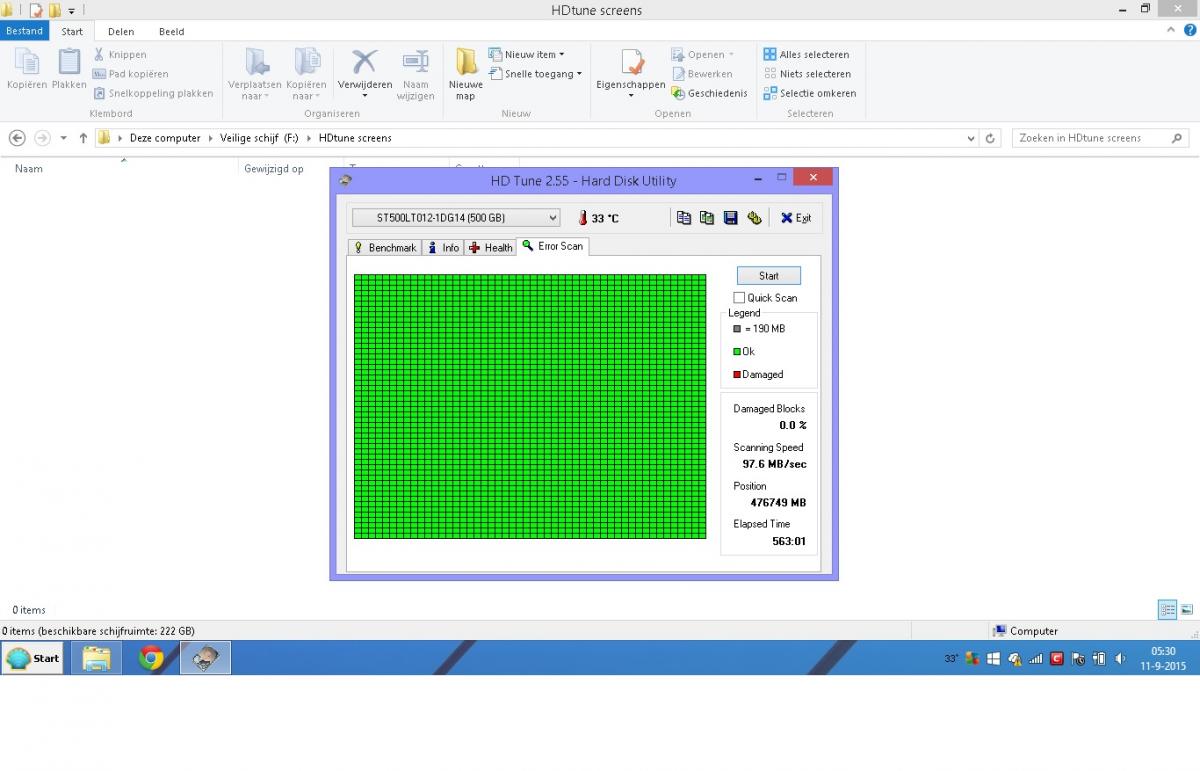This screenshot has width=1200, height=771.
Task: Launch Google Chrome from the taskbar
Action: click(152, 658)
